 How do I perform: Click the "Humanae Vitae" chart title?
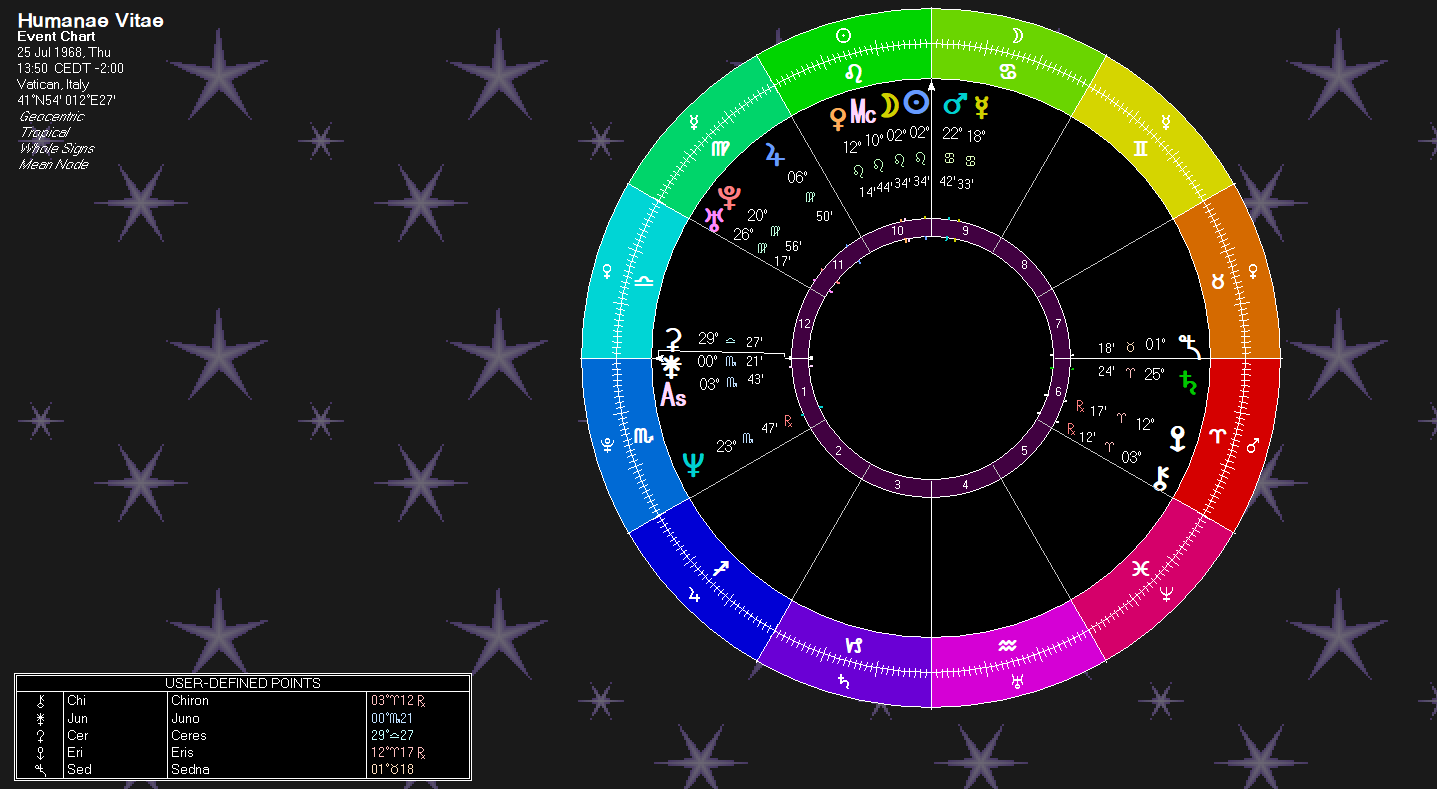(90, 20)
